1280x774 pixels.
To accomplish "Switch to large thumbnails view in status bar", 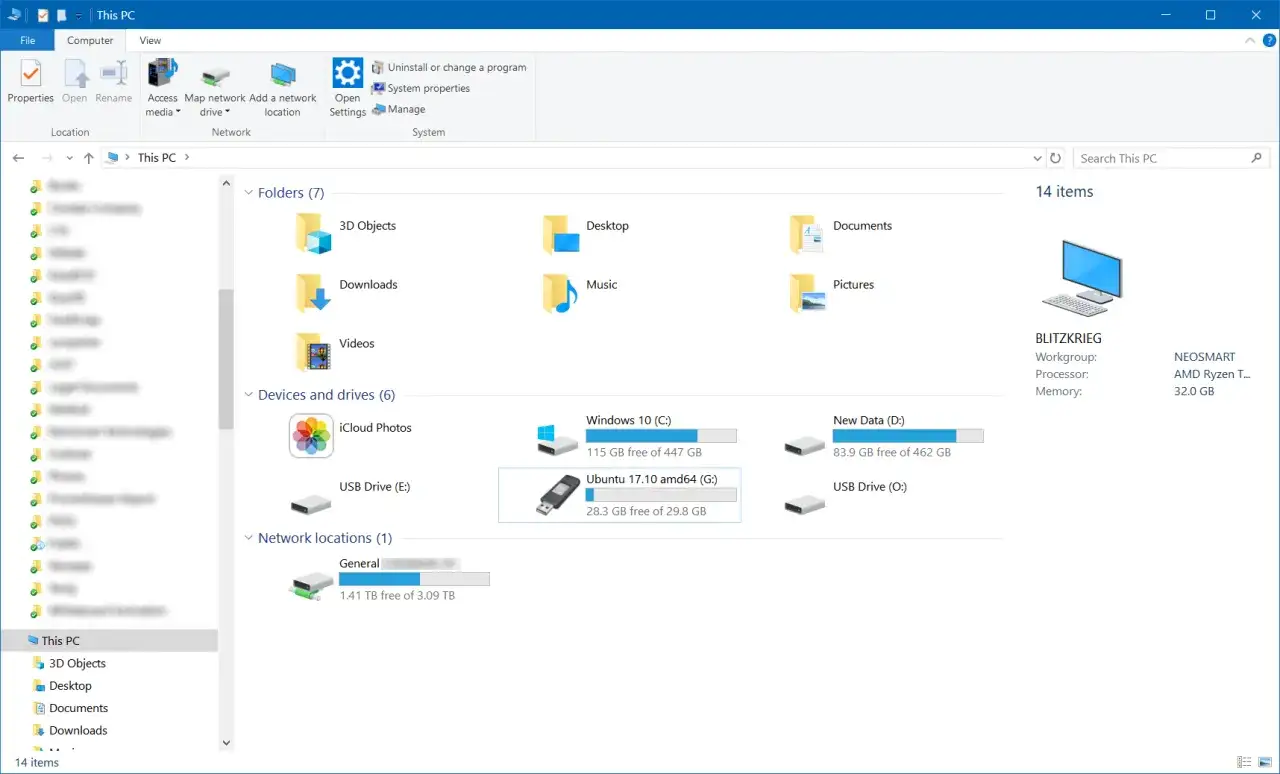I will coord(1264,762).
